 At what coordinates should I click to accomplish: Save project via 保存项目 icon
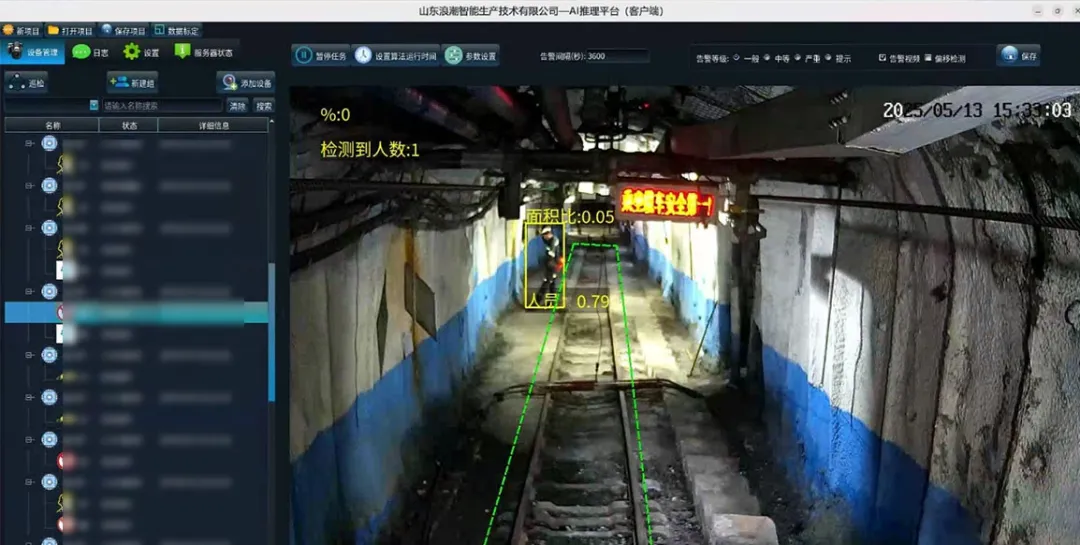pos(124,31)
